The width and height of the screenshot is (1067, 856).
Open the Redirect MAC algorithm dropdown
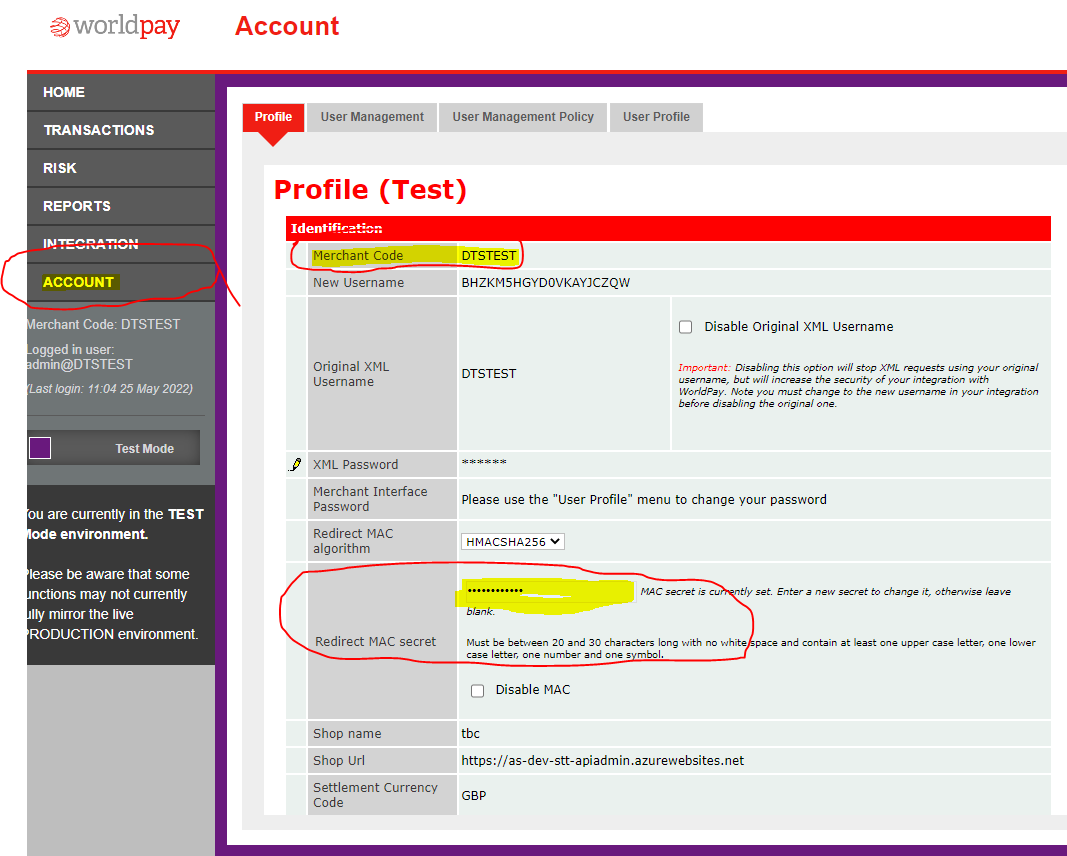(x=513, y=542)
